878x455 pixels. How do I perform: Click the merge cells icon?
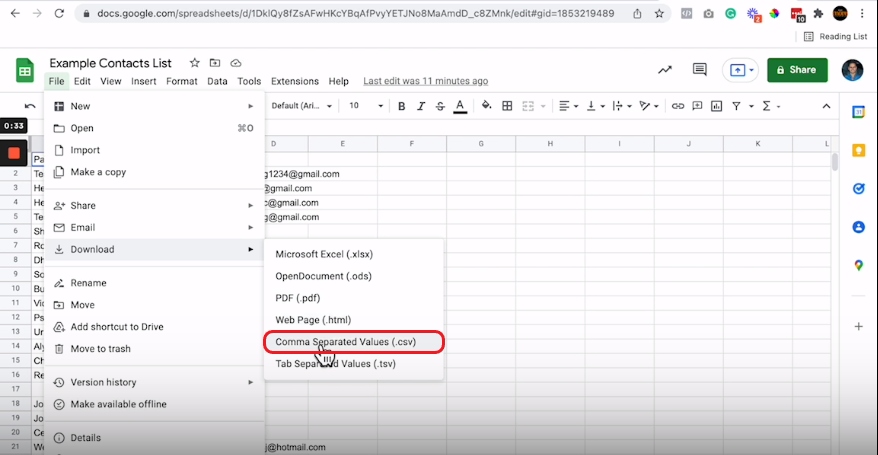[528, 106]
